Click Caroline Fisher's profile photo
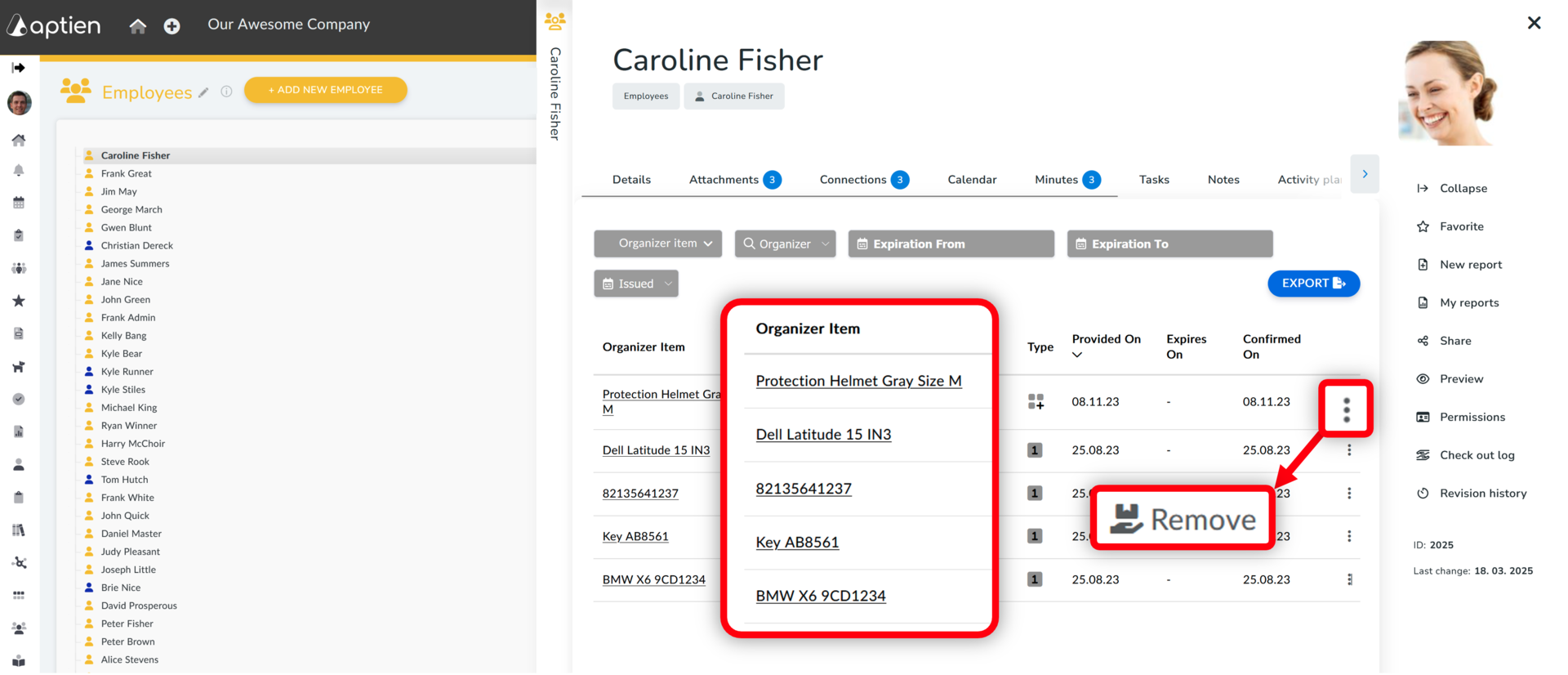 (1450, 93)
